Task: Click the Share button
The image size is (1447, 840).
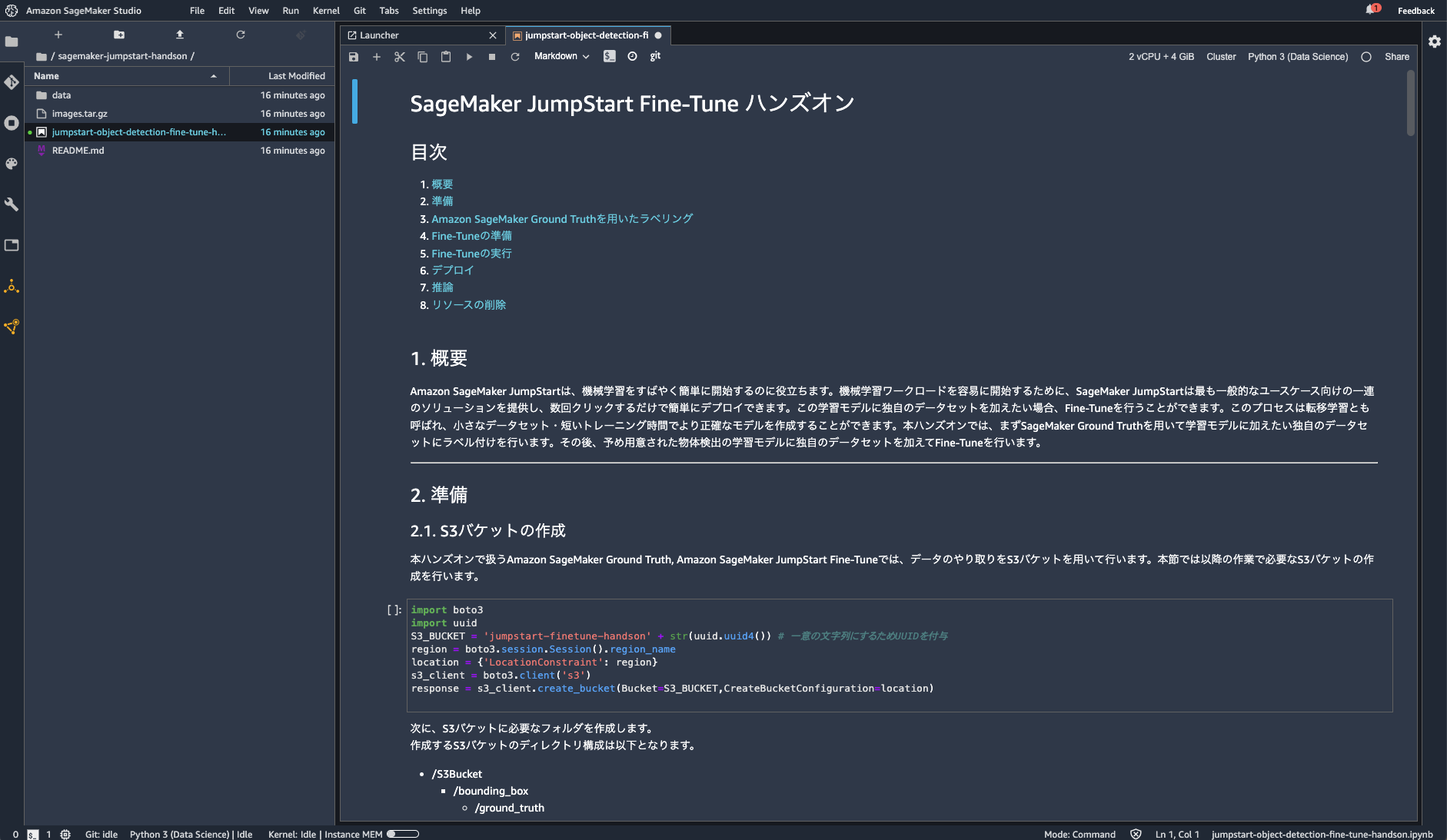Action: (x=1397, y=57)
